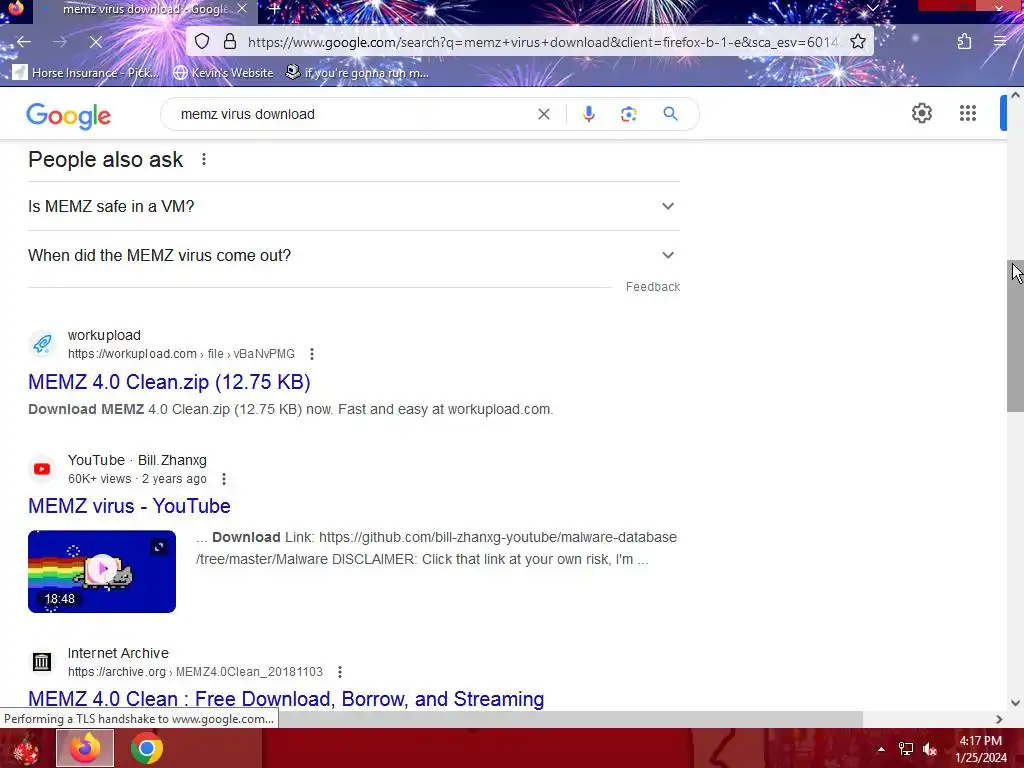Viewport: 1024px width, 768px height.
Task: Click the scrollbar up arrow
Action: pyautogui.click(x=1015, y=95)
